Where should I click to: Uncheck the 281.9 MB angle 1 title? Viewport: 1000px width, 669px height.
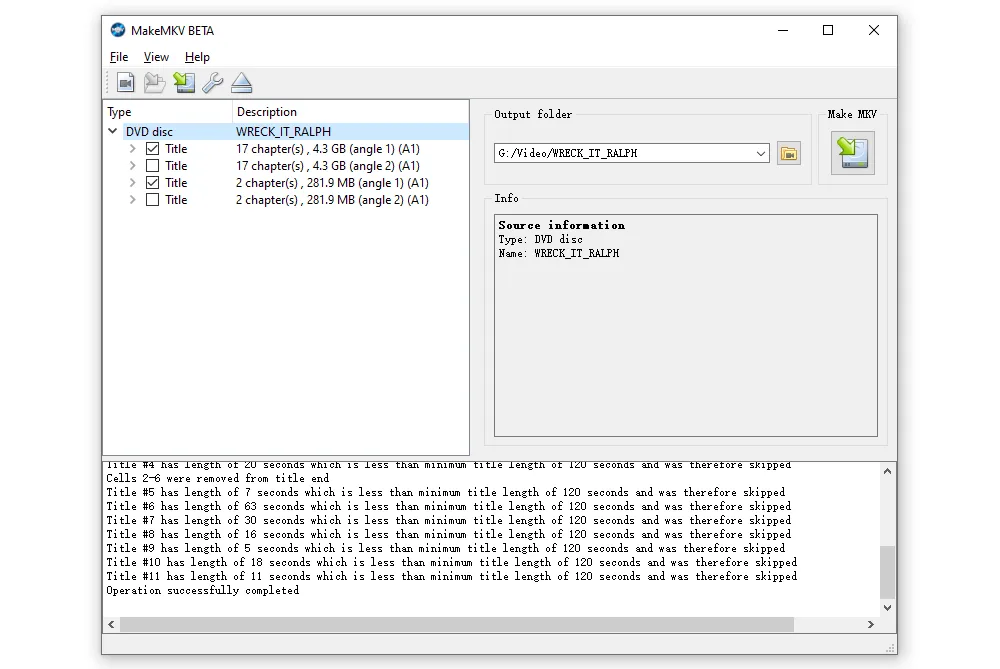(152, 182)
